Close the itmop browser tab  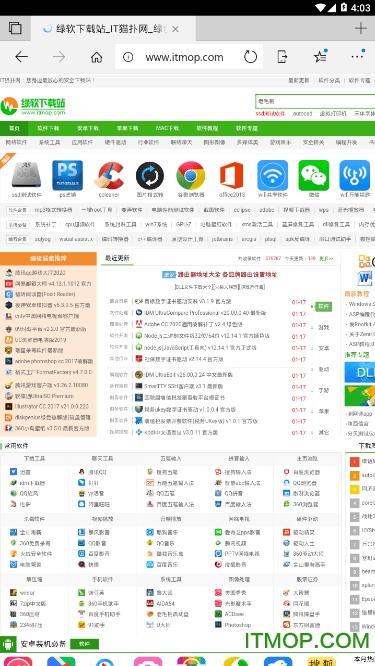point(175,29)
